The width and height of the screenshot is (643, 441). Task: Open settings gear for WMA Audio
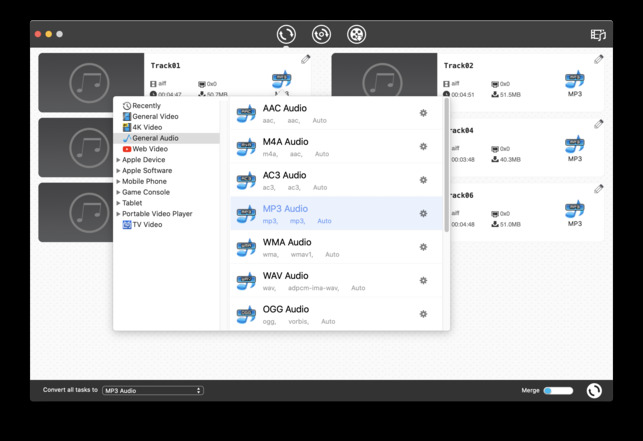click(423, 247)
